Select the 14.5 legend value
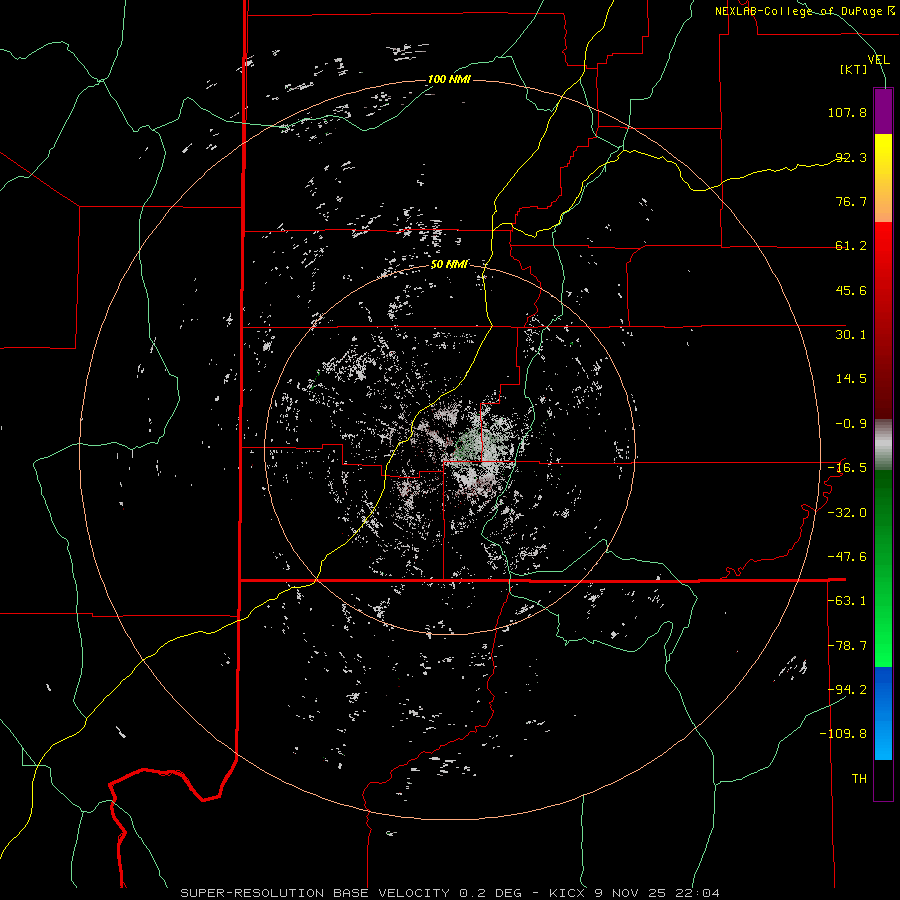Viewport: 900px width, 900px height. (851, 379)
